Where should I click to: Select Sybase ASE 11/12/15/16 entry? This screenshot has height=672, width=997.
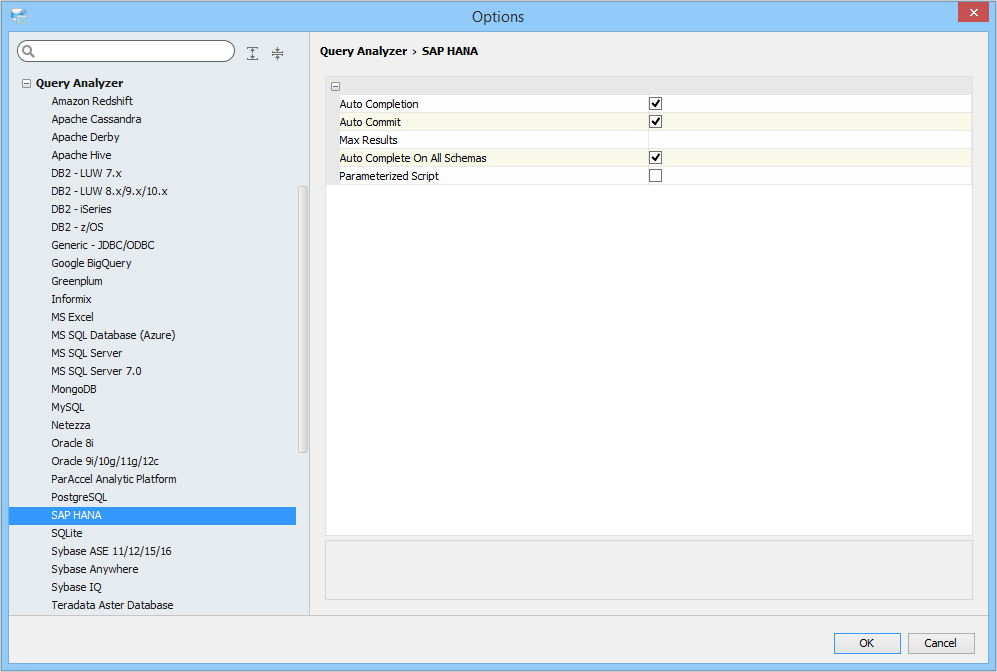click(111, 551)
